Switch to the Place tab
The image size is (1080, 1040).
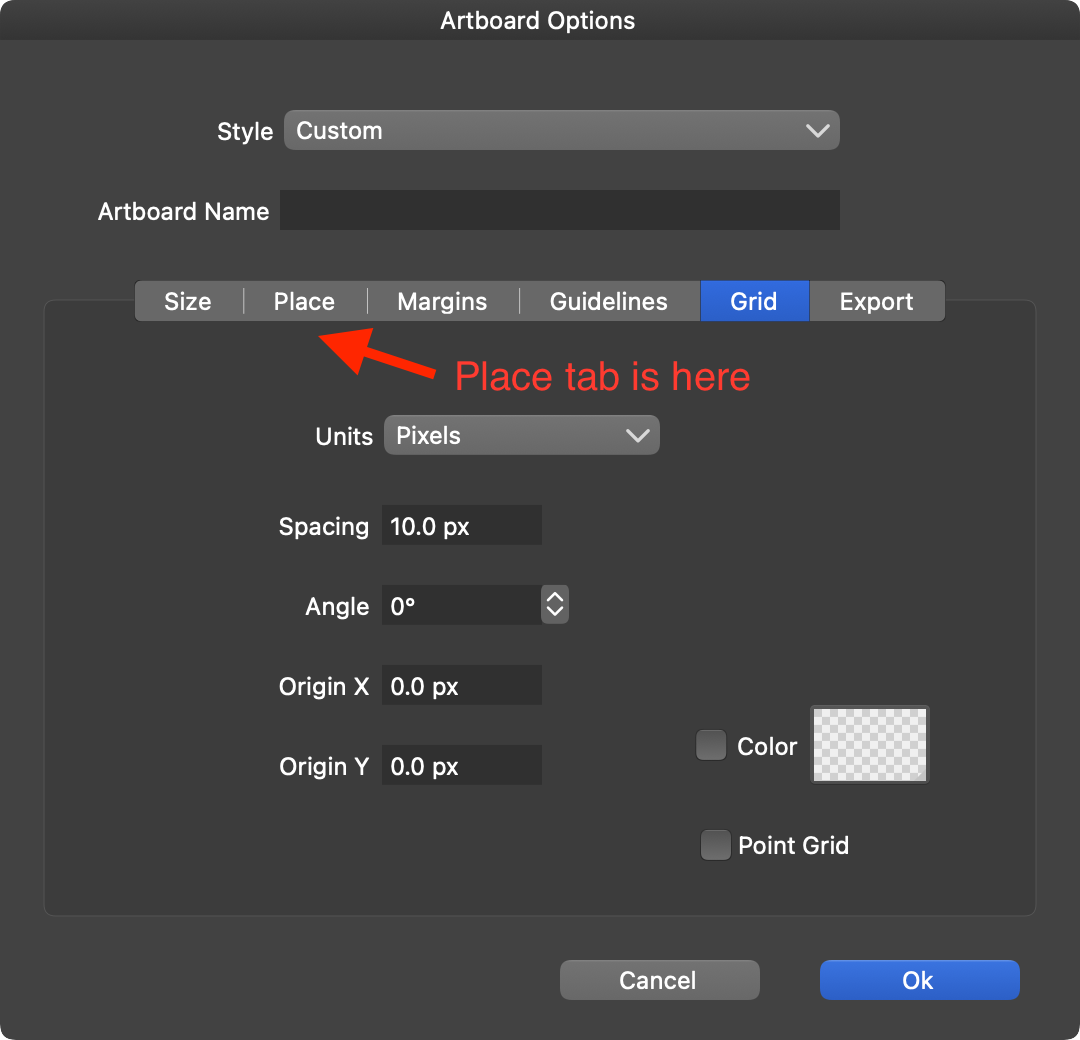click(x=304, y=302)
